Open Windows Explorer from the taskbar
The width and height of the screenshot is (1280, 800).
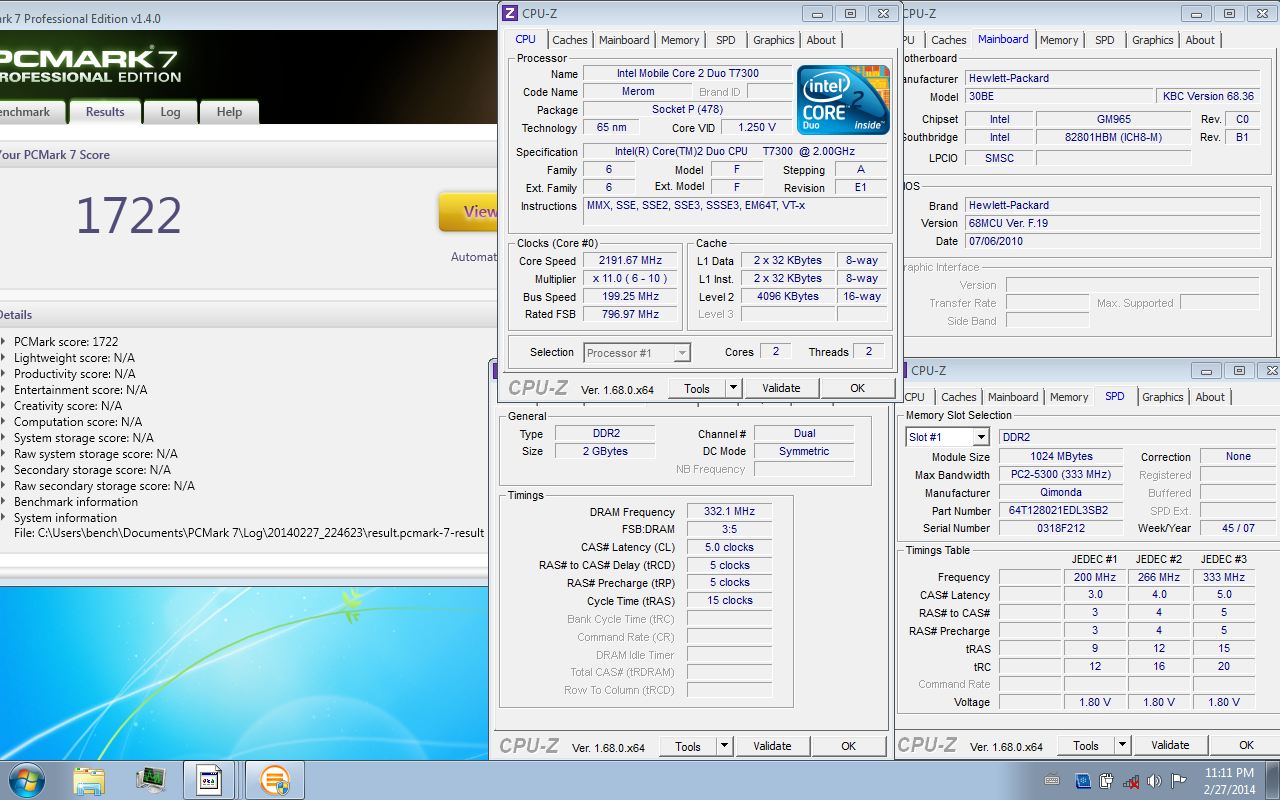89,780
